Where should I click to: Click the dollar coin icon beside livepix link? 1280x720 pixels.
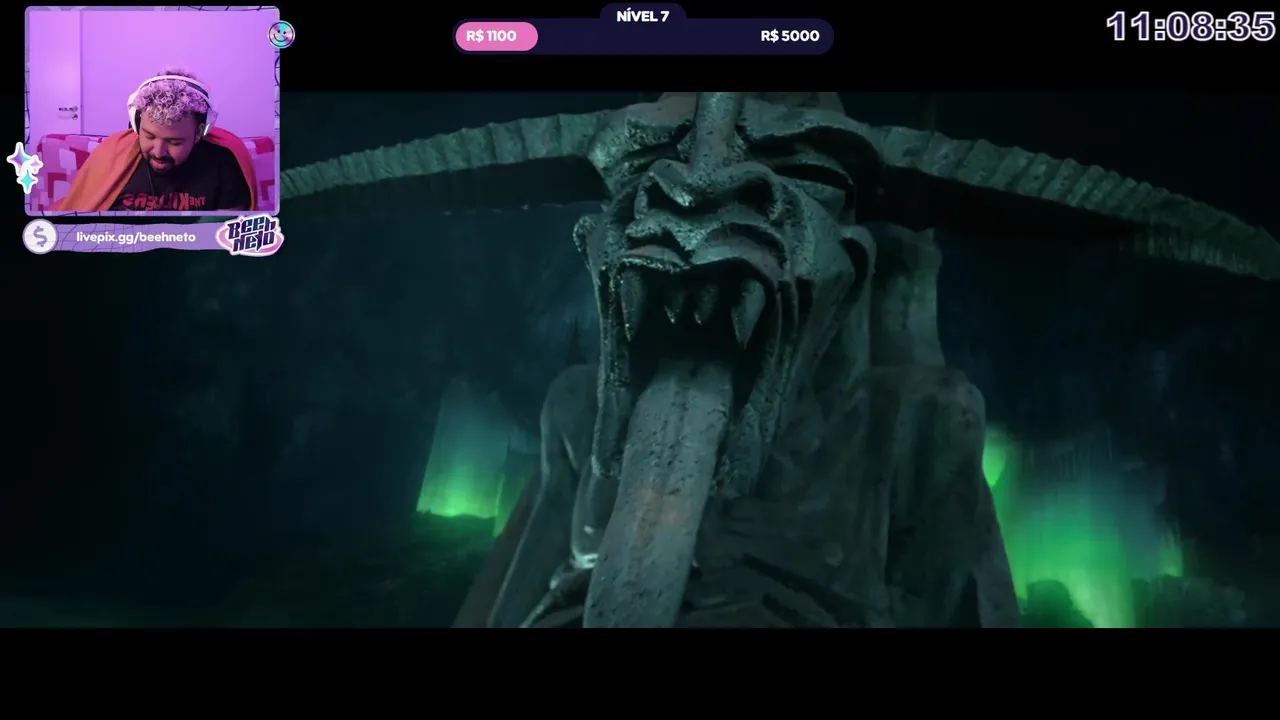(40, 237)
